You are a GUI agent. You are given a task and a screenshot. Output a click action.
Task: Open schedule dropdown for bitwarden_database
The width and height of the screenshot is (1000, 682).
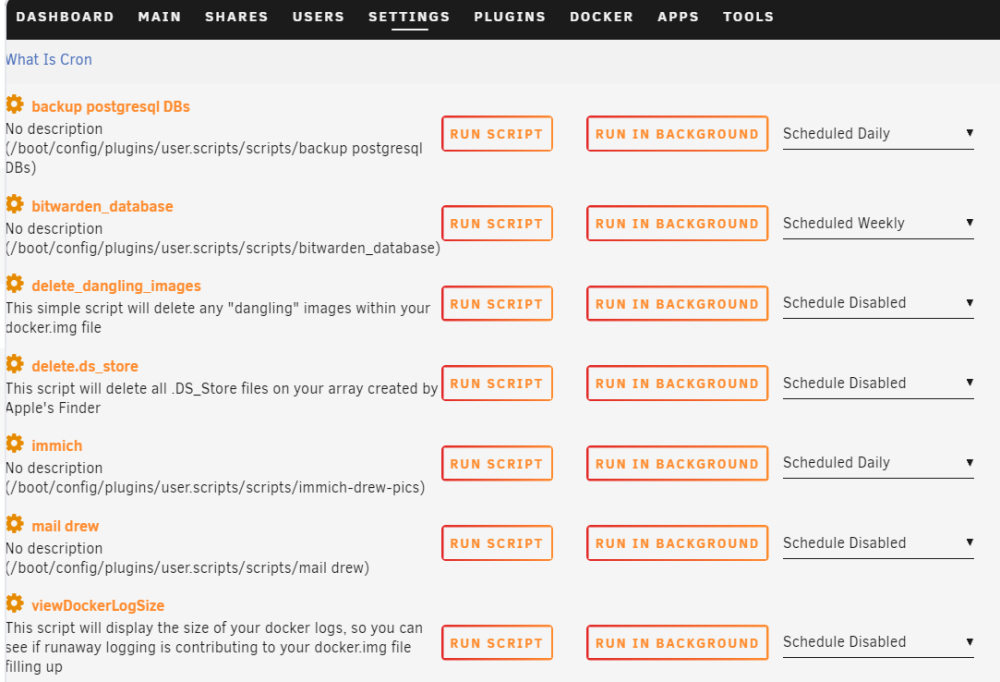878,223
